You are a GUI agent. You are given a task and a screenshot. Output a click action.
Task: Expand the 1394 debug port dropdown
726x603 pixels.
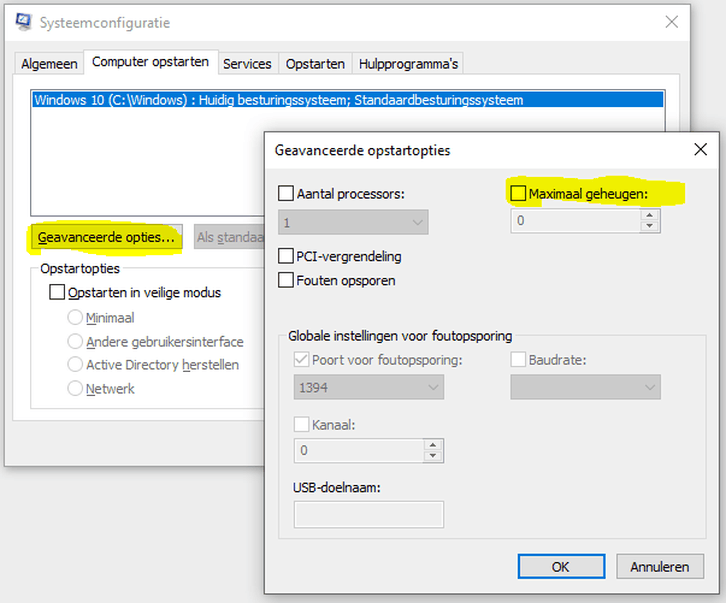point(369,387)
